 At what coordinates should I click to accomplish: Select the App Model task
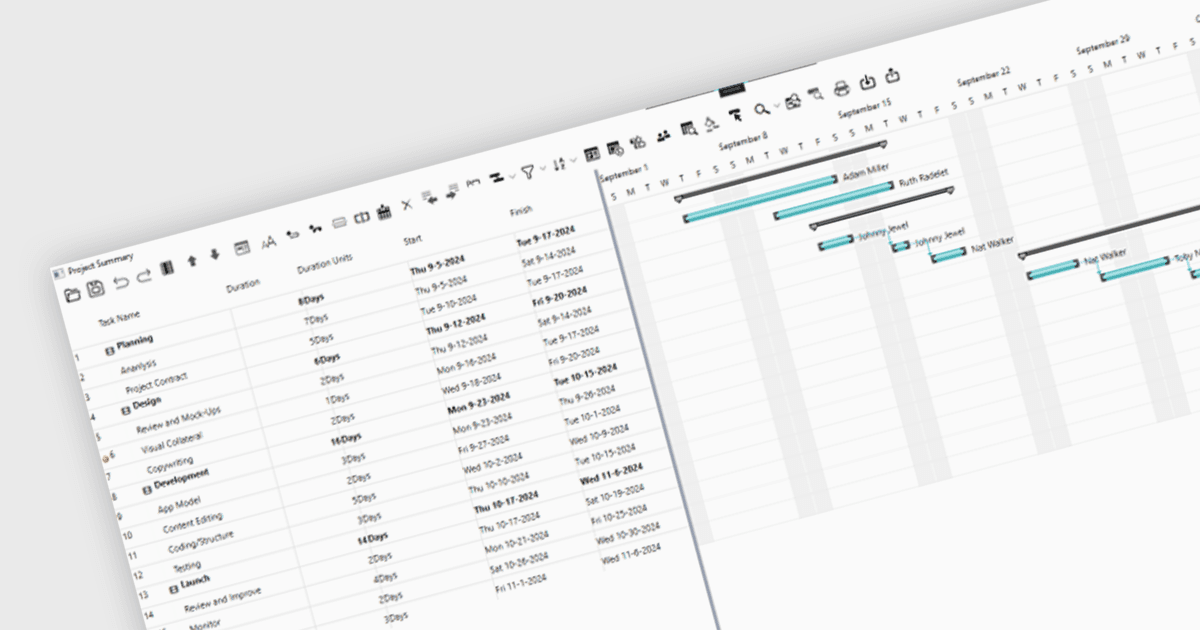(x=179, y=505)
